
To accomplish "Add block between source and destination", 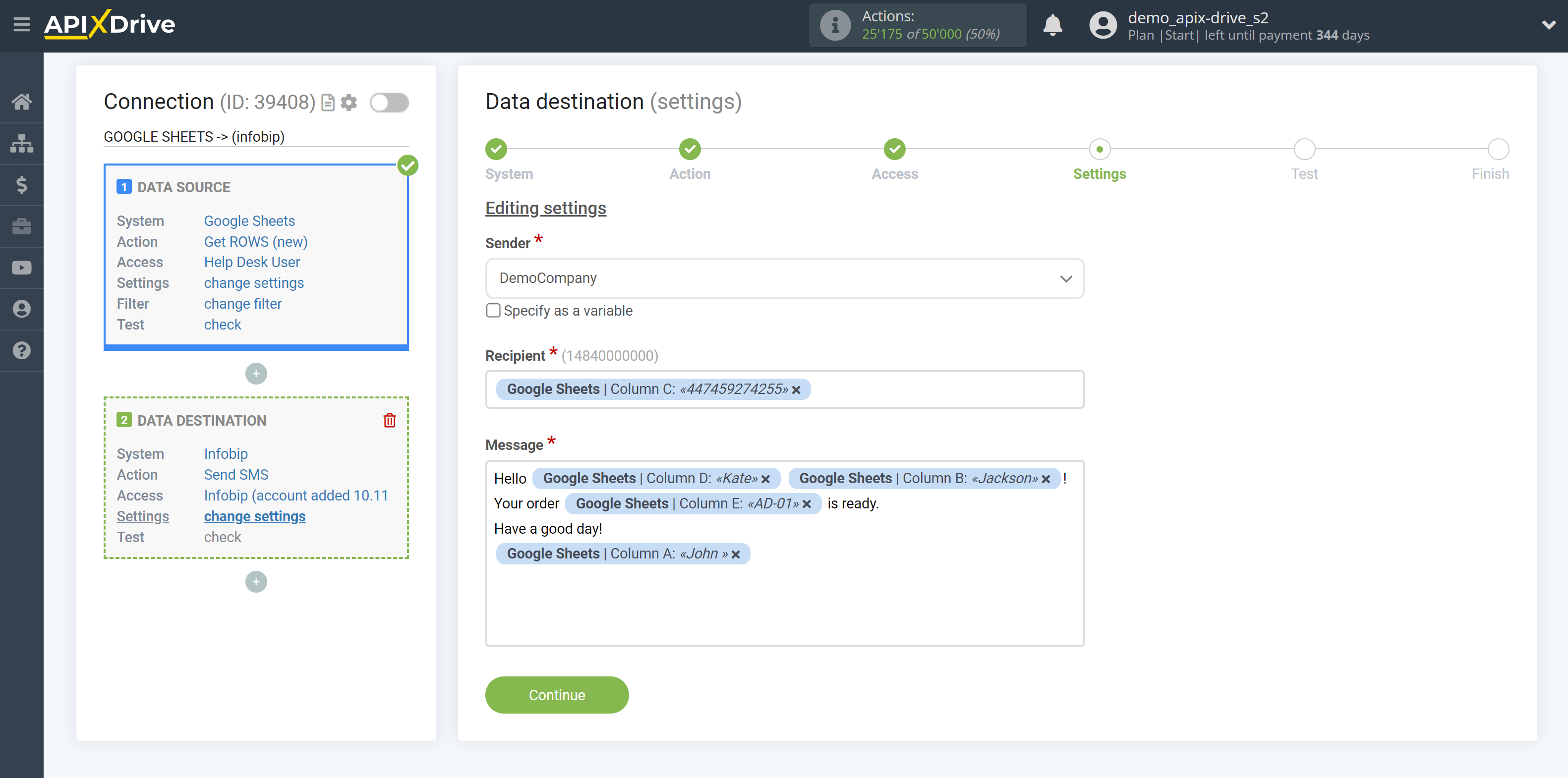I will click(x=256, y=374).
